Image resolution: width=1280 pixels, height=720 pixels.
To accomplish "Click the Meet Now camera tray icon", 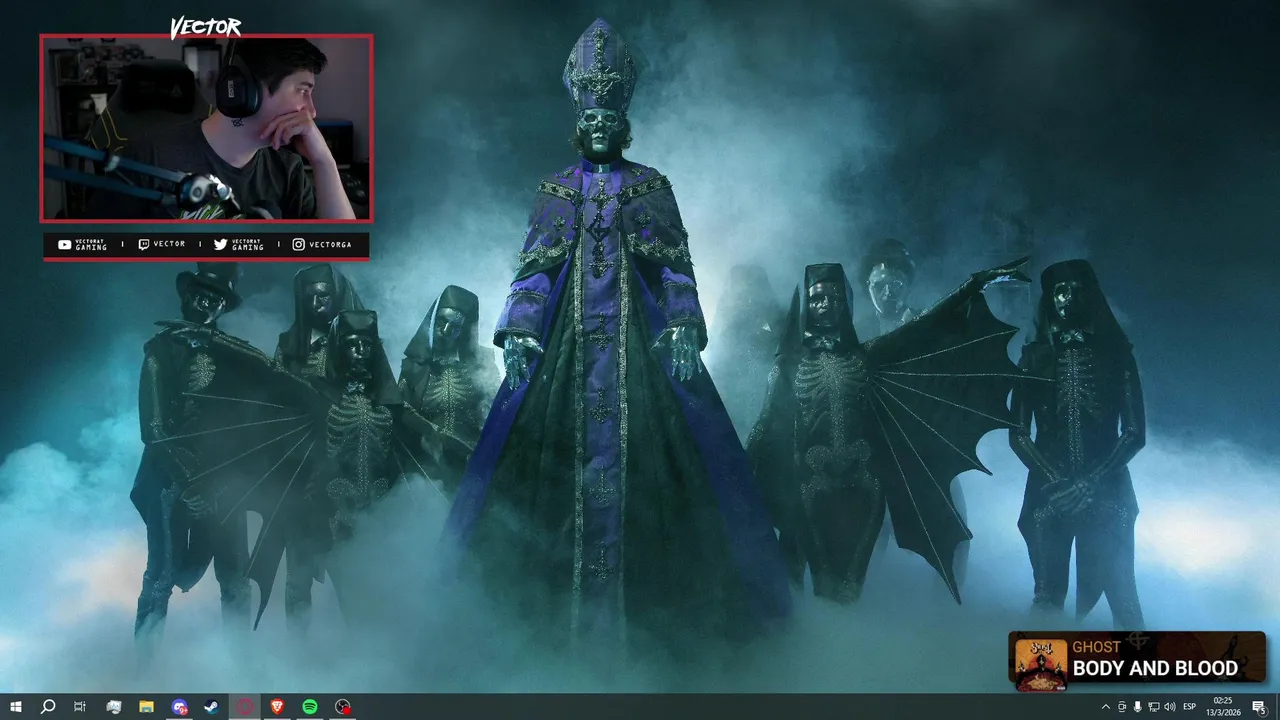I will click(1122, 707).
